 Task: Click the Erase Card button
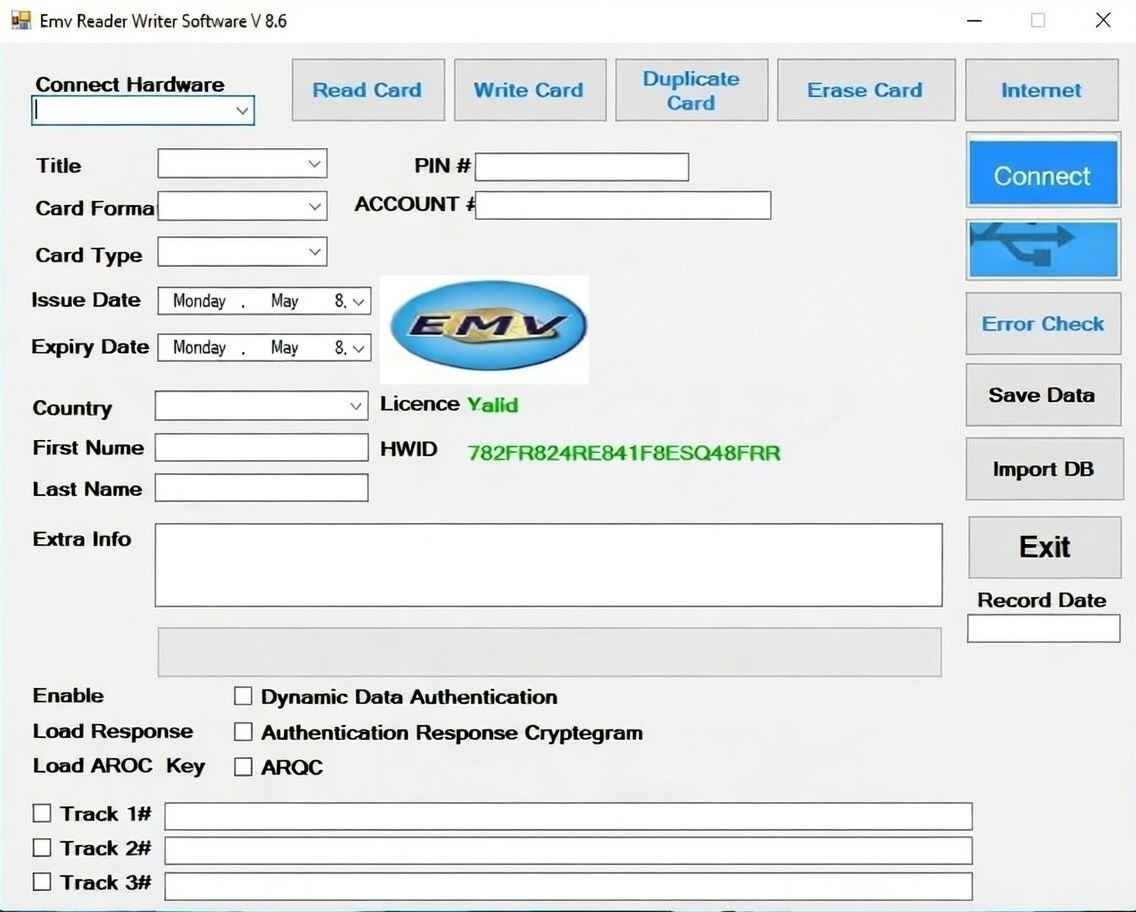click(865, 90)
